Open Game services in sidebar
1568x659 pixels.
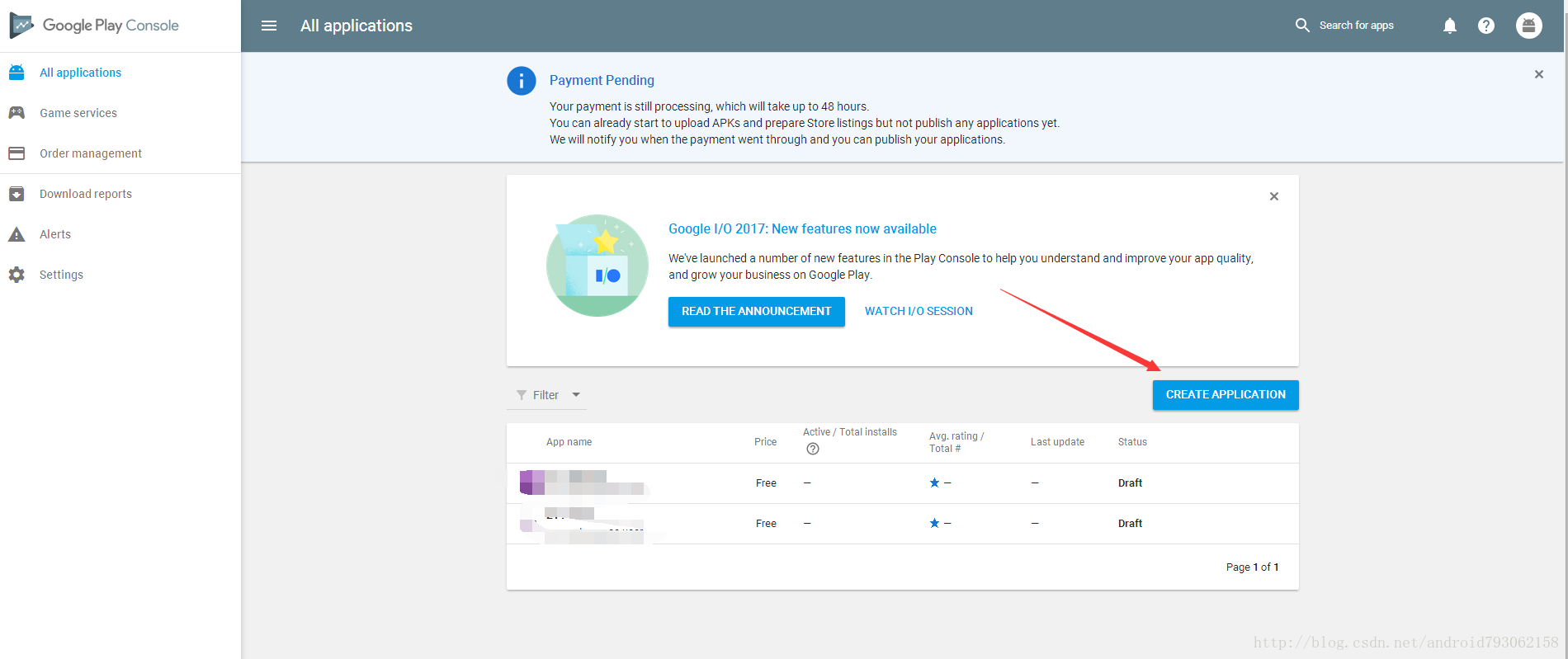[78, 113]
